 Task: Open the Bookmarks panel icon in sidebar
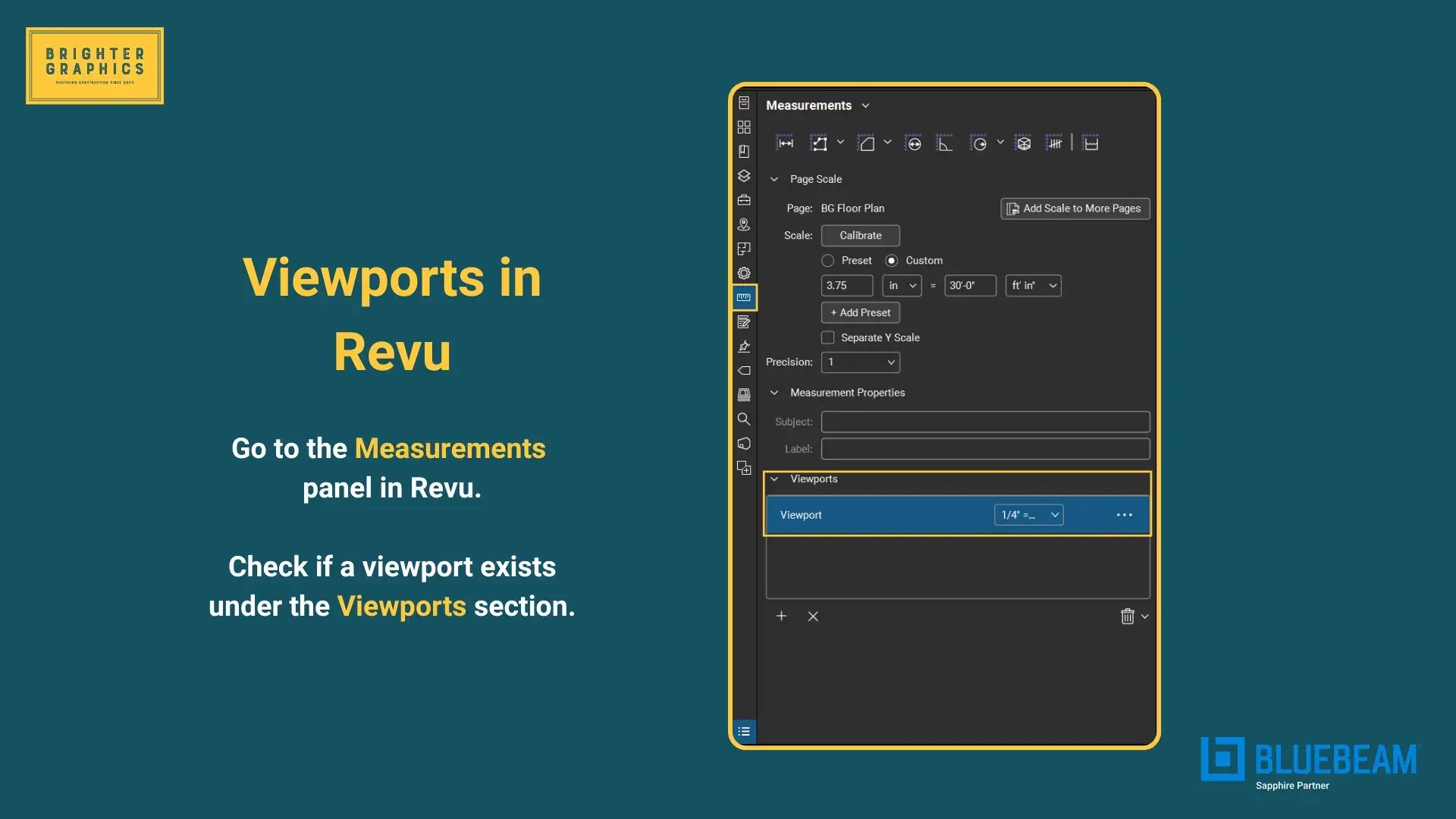click(744, 152)
